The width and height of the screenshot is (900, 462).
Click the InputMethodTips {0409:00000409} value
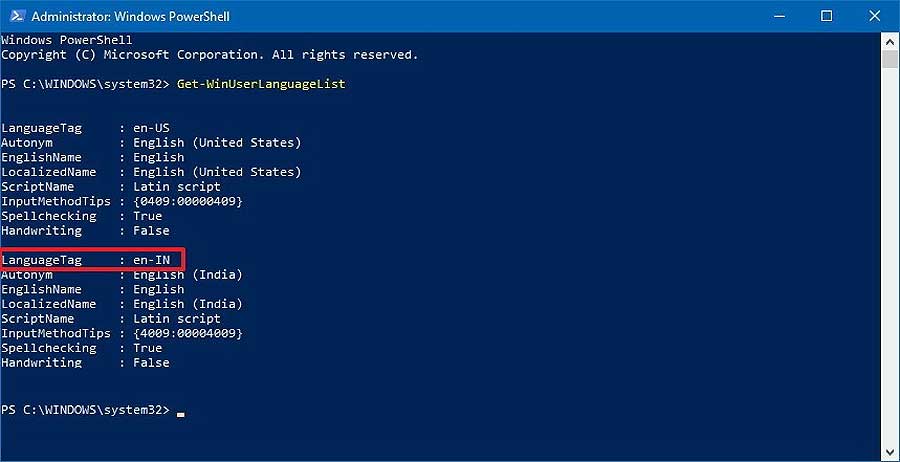188,201
